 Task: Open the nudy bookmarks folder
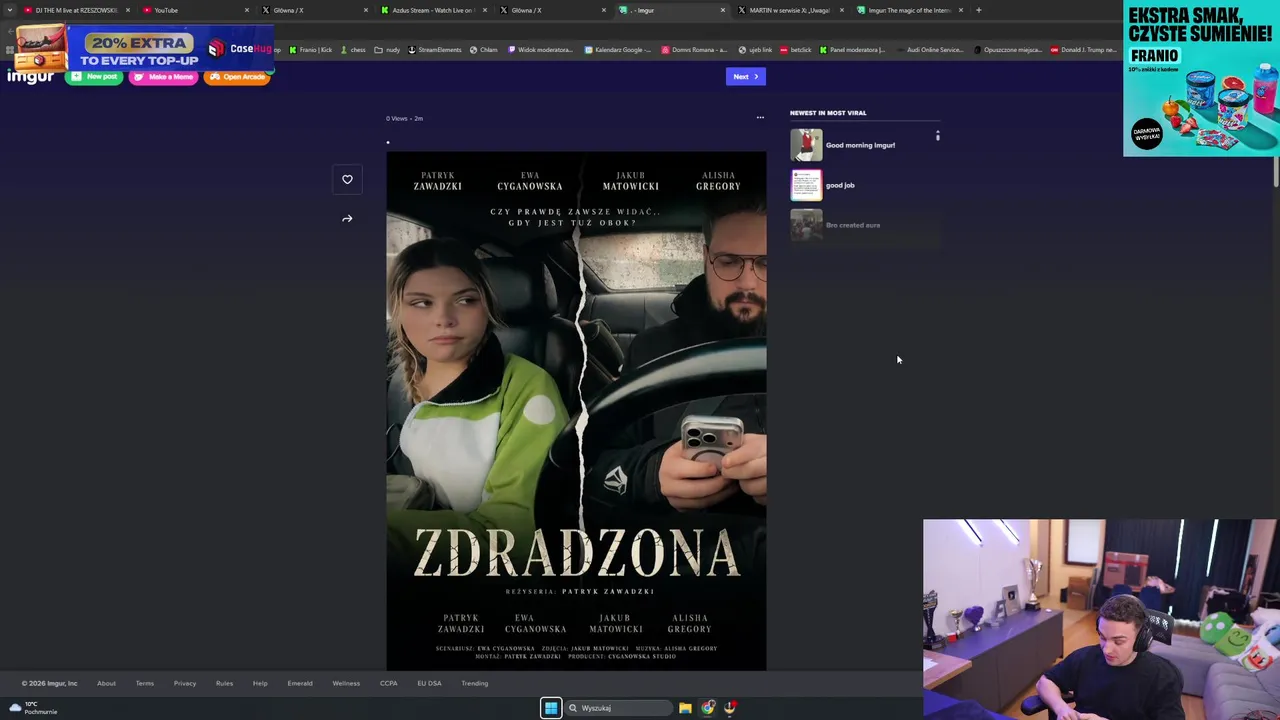point(387,50)
